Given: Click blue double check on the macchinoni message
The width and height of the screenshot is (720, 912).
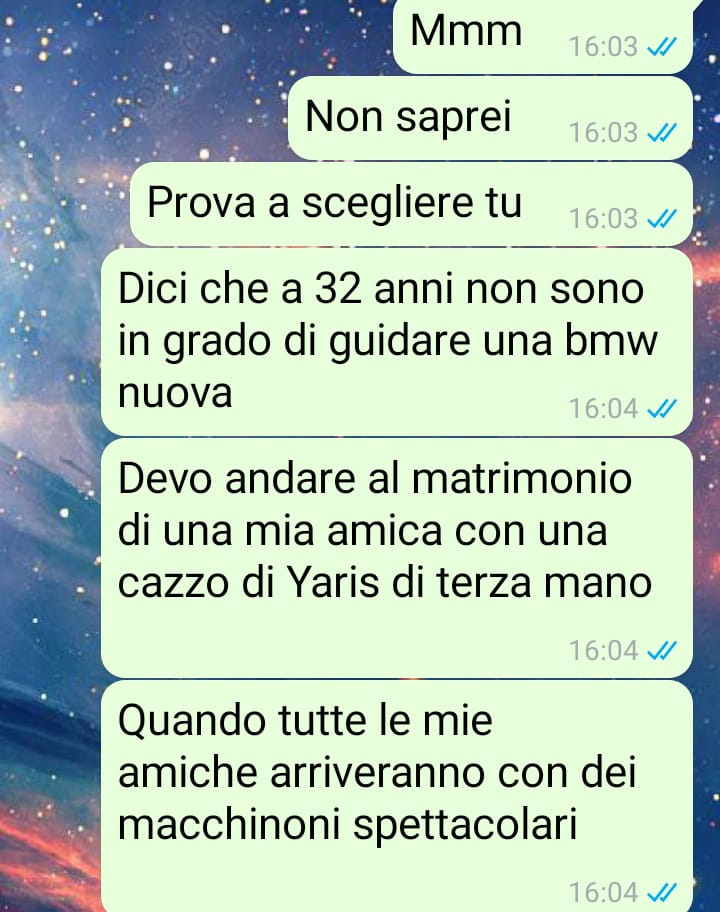Looking at the screenshot, I should (662, 892).
